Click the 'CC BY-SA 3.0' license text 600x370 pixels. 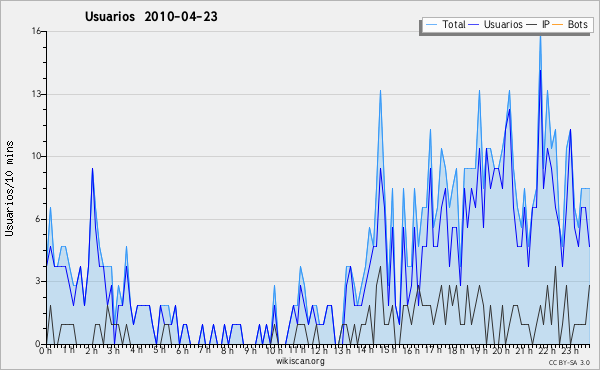(x=569, y=363)
